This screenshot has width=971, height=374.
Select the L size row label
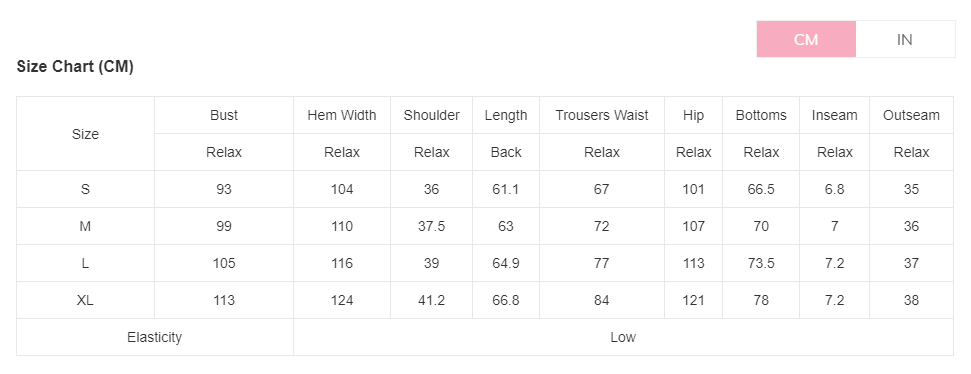pyautogui.click(x=85, y=263)
